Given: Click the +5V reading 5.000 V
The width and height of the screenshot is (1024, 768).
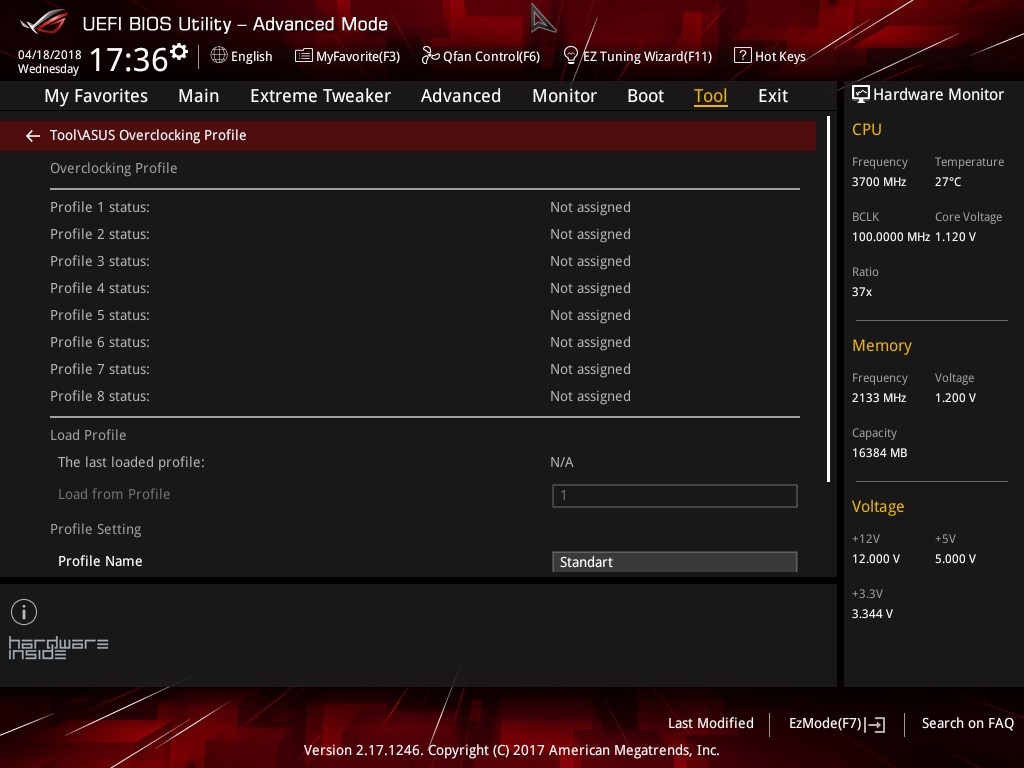Looking at the screenshot, I should click(955, 559).
